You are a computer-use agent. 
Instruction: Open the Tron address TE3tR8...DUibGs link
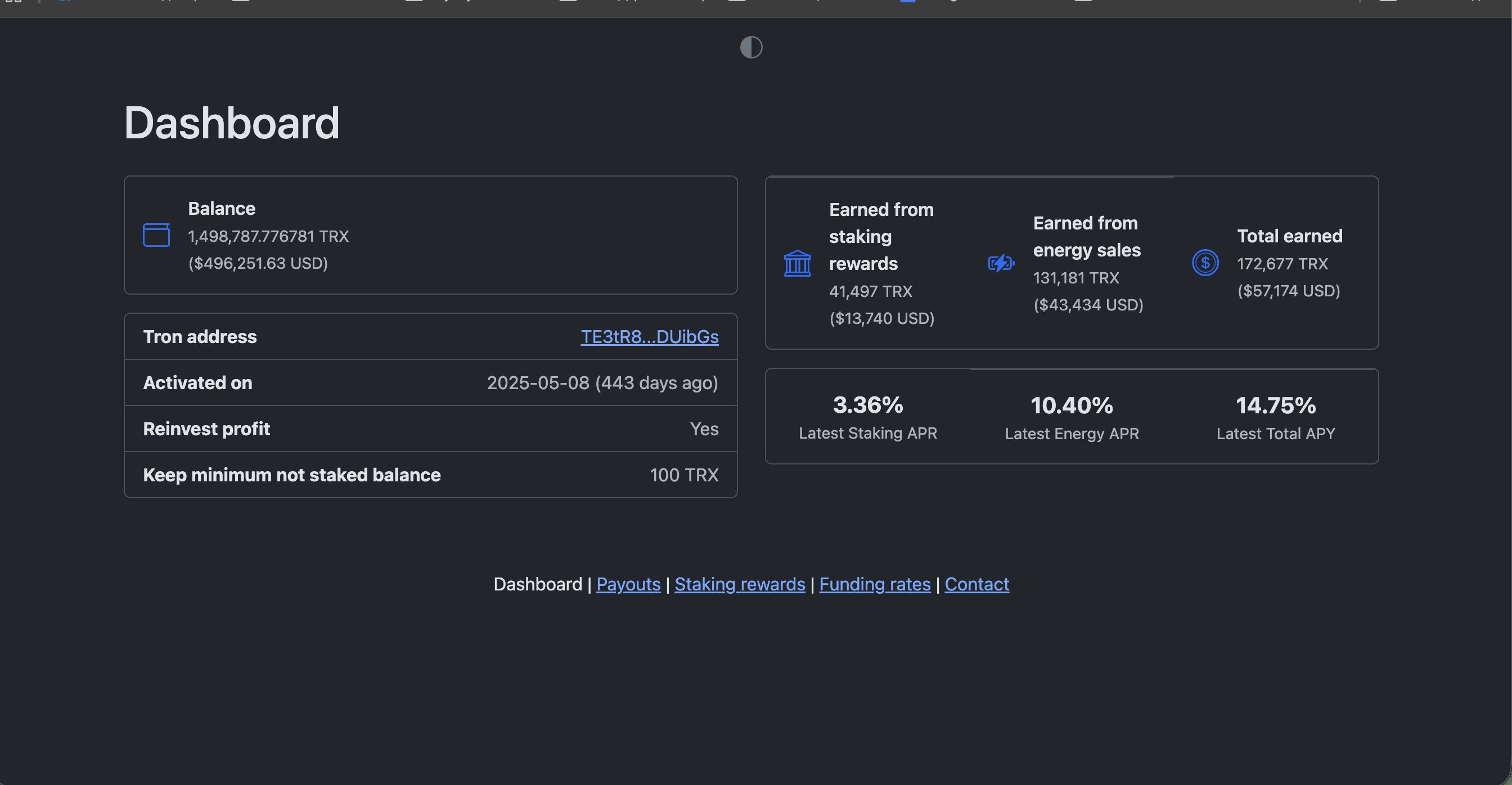(649, 337)
